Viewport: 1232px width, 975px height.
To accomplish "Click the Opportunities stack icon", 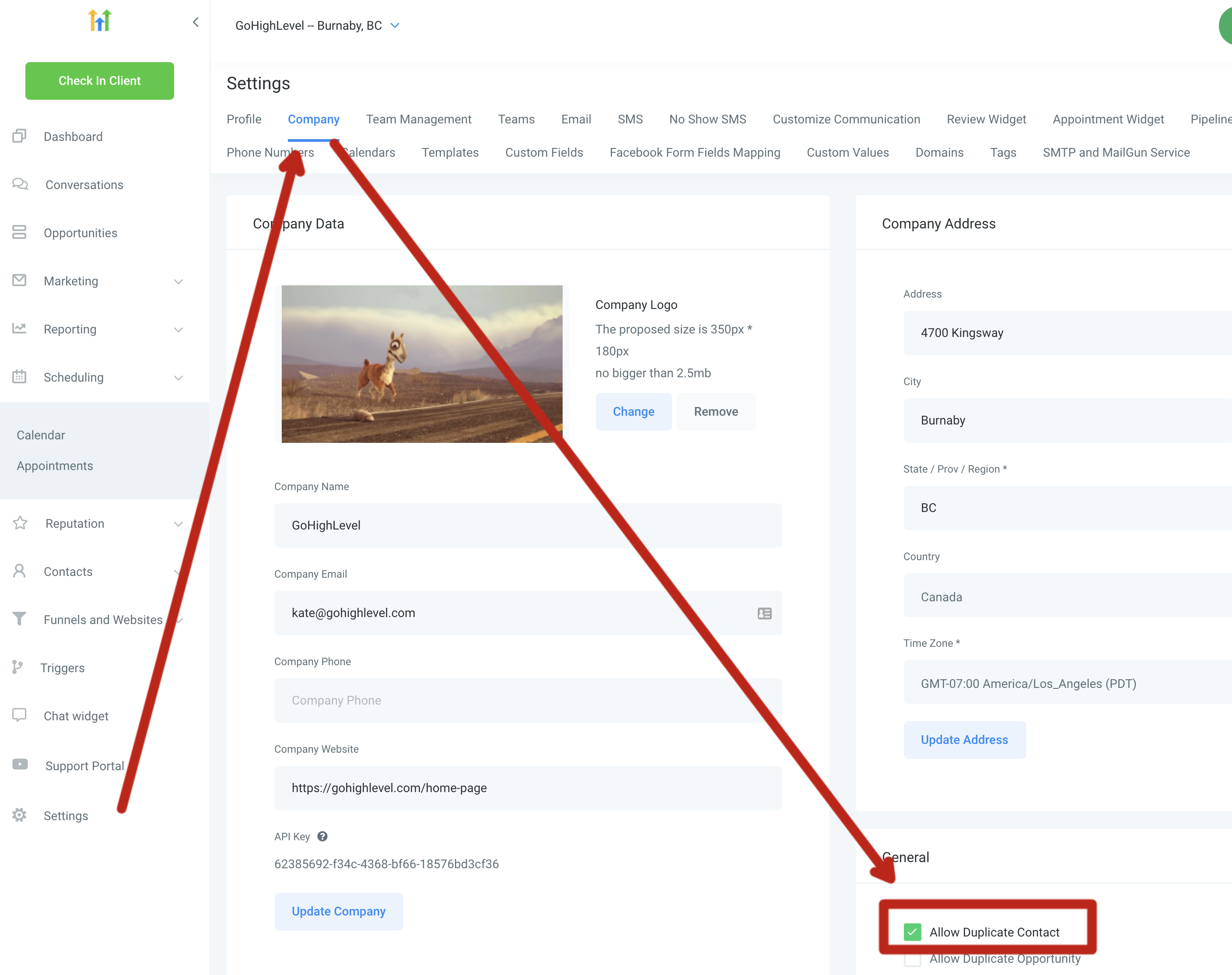I will tap(19, 232).
